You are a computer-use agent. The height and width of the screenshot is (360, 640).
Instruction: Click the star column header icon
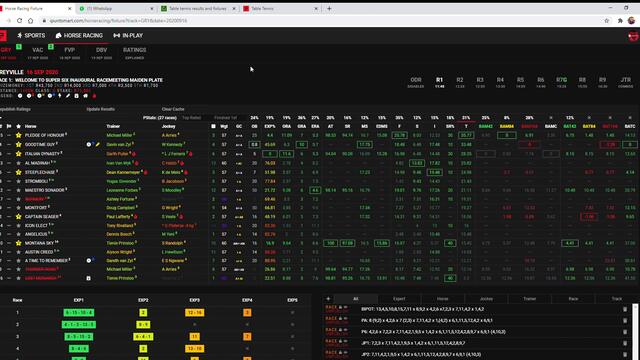click(x=18, y=127)
